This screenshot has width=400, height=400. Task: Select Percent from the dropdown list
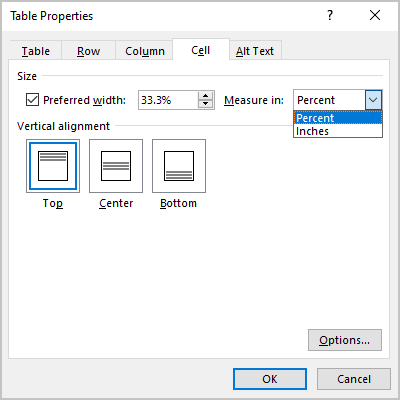(x=338, y=118)
